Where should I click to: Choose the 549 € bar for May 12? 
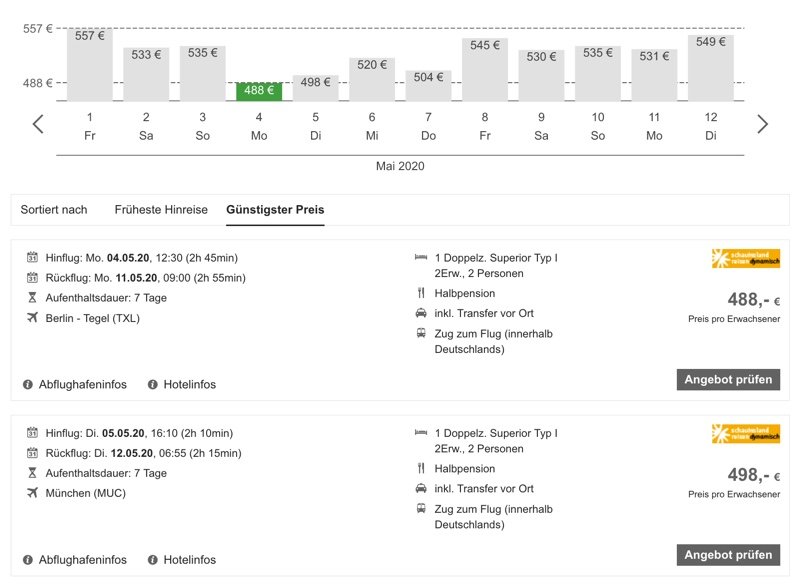[711, 68]
